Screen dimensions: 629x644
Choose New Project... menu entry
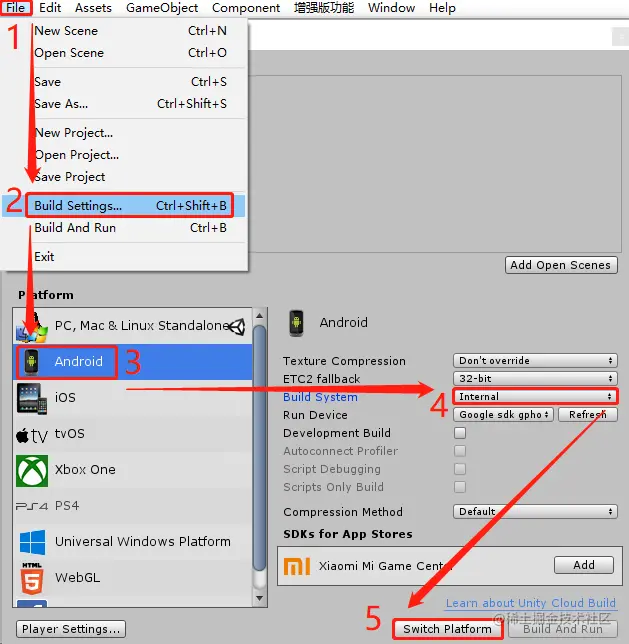[124, 133]
